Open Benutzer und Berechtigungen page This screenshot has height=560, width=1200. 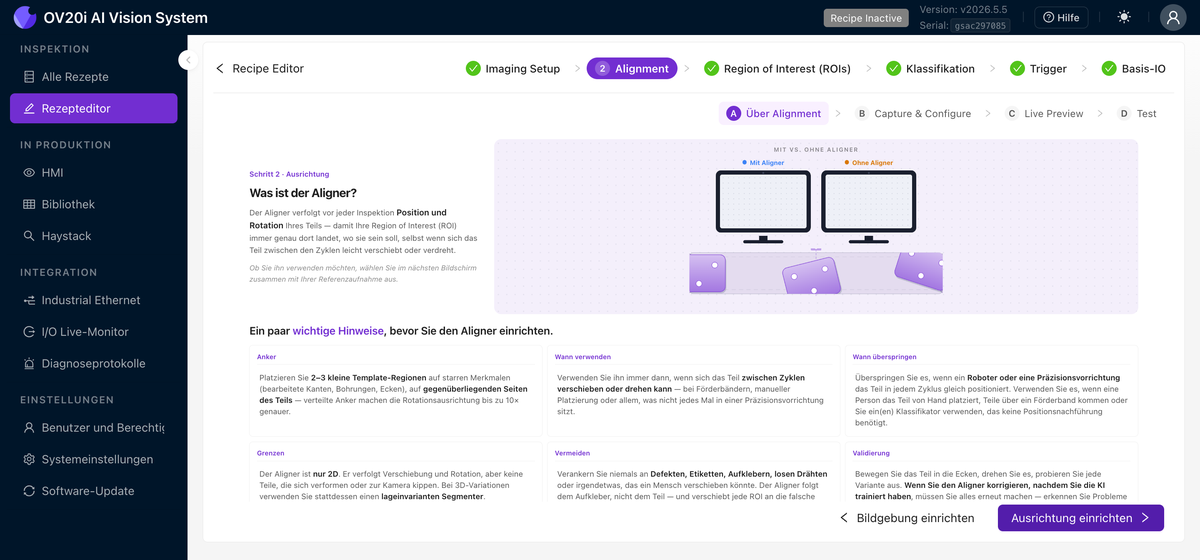pos(94,428)
